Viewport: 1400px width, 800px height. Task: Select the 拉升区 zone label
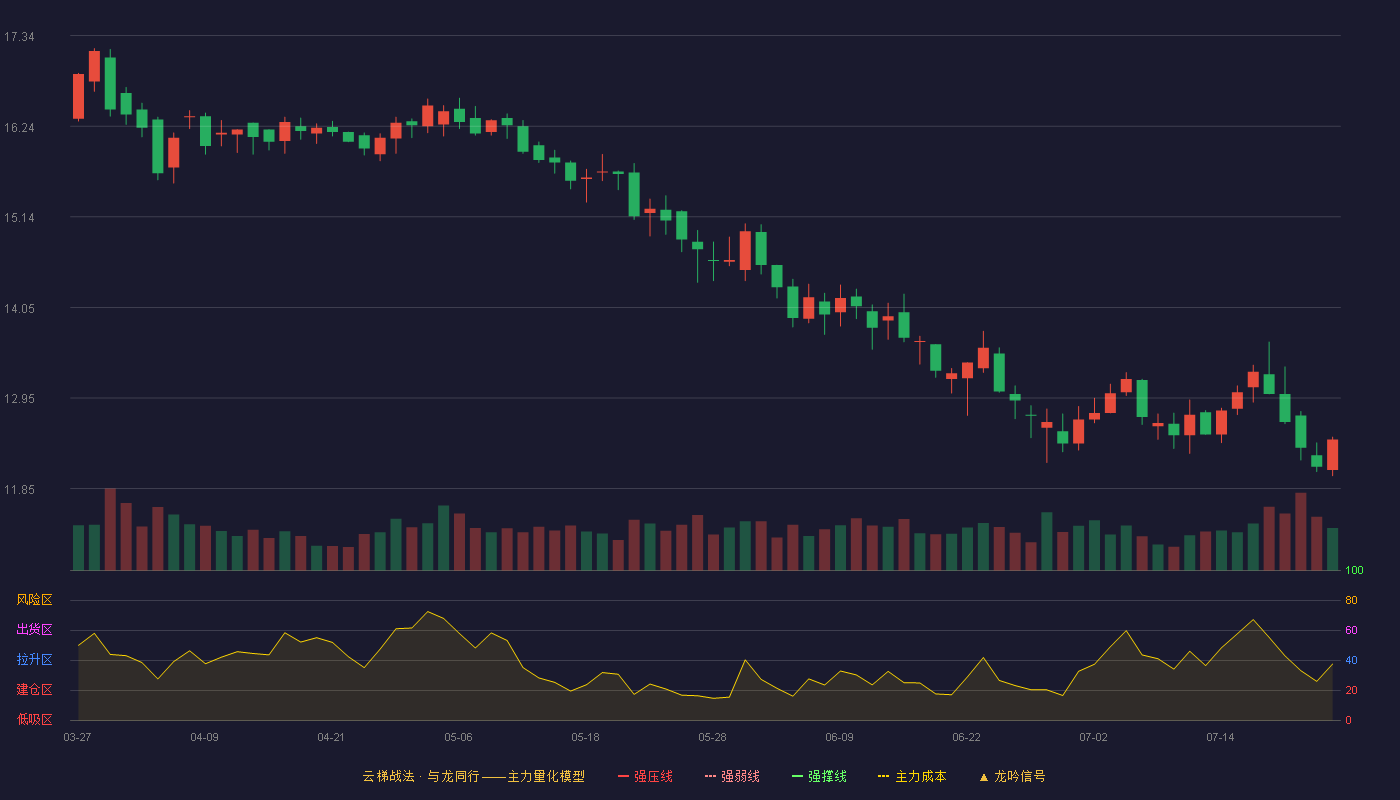[x=34, y=660]
